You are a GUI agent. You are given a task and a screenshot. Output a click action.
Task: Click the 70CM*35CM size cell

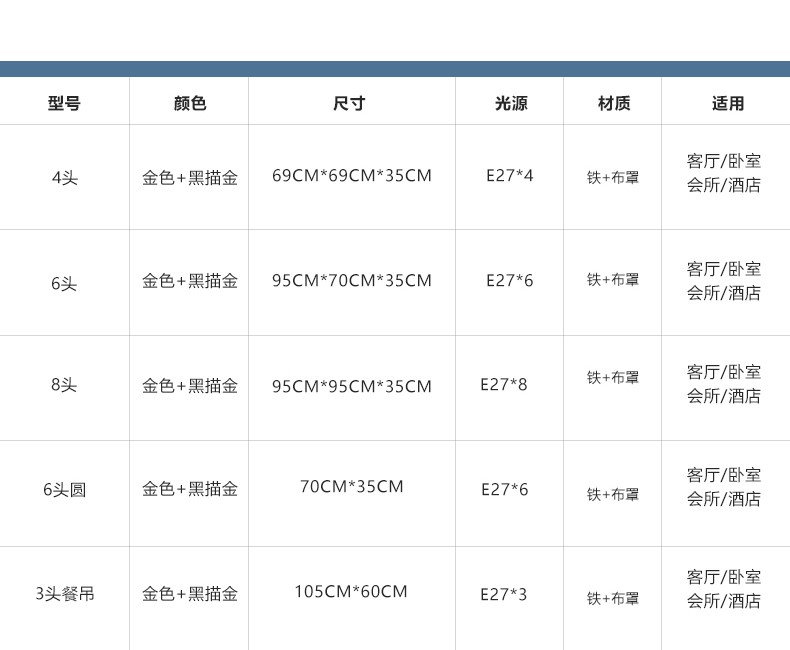click(352, 487)
